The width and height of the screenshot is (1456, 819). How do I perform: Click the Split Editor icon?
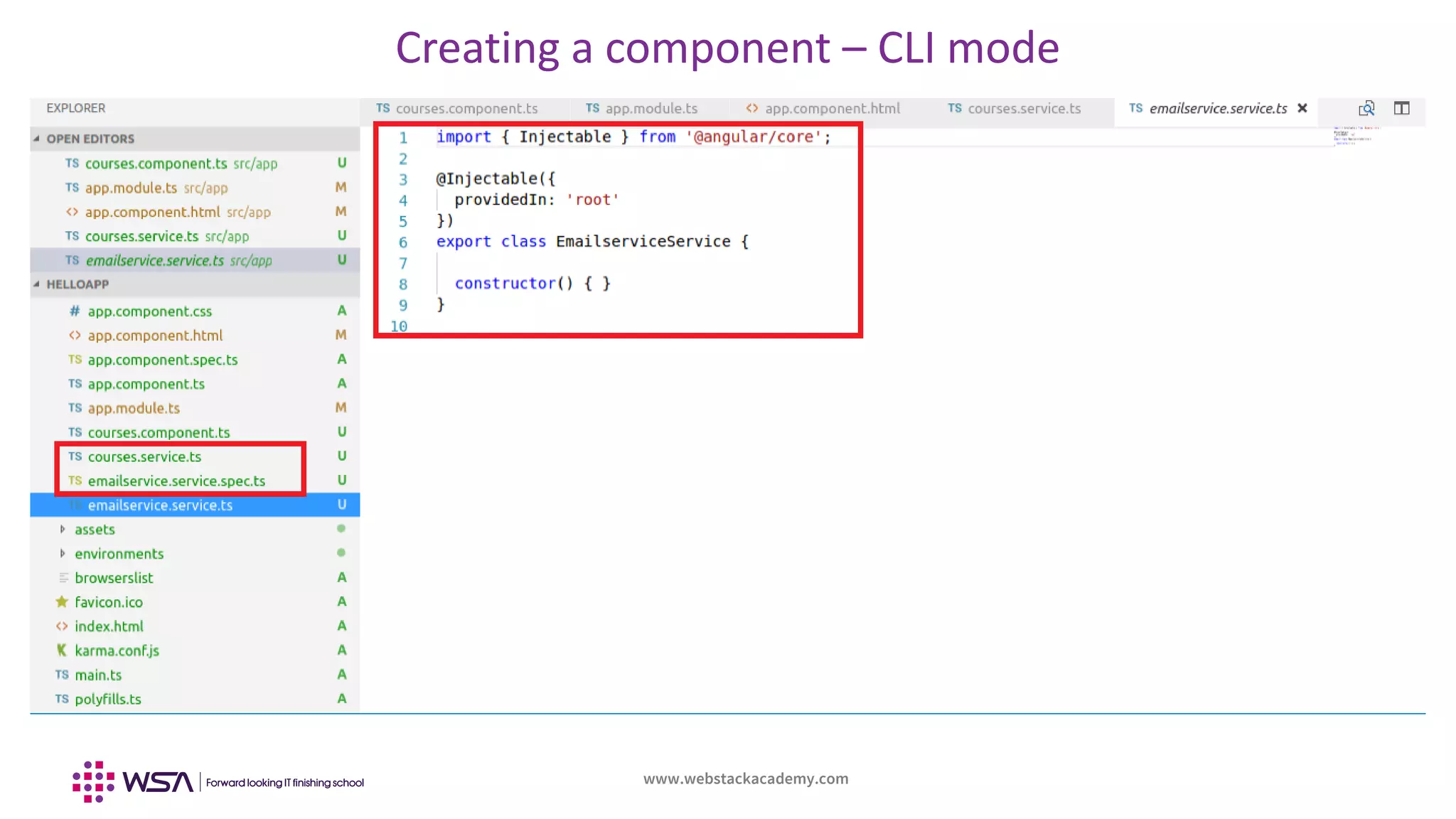click(x=1401, y=108)
